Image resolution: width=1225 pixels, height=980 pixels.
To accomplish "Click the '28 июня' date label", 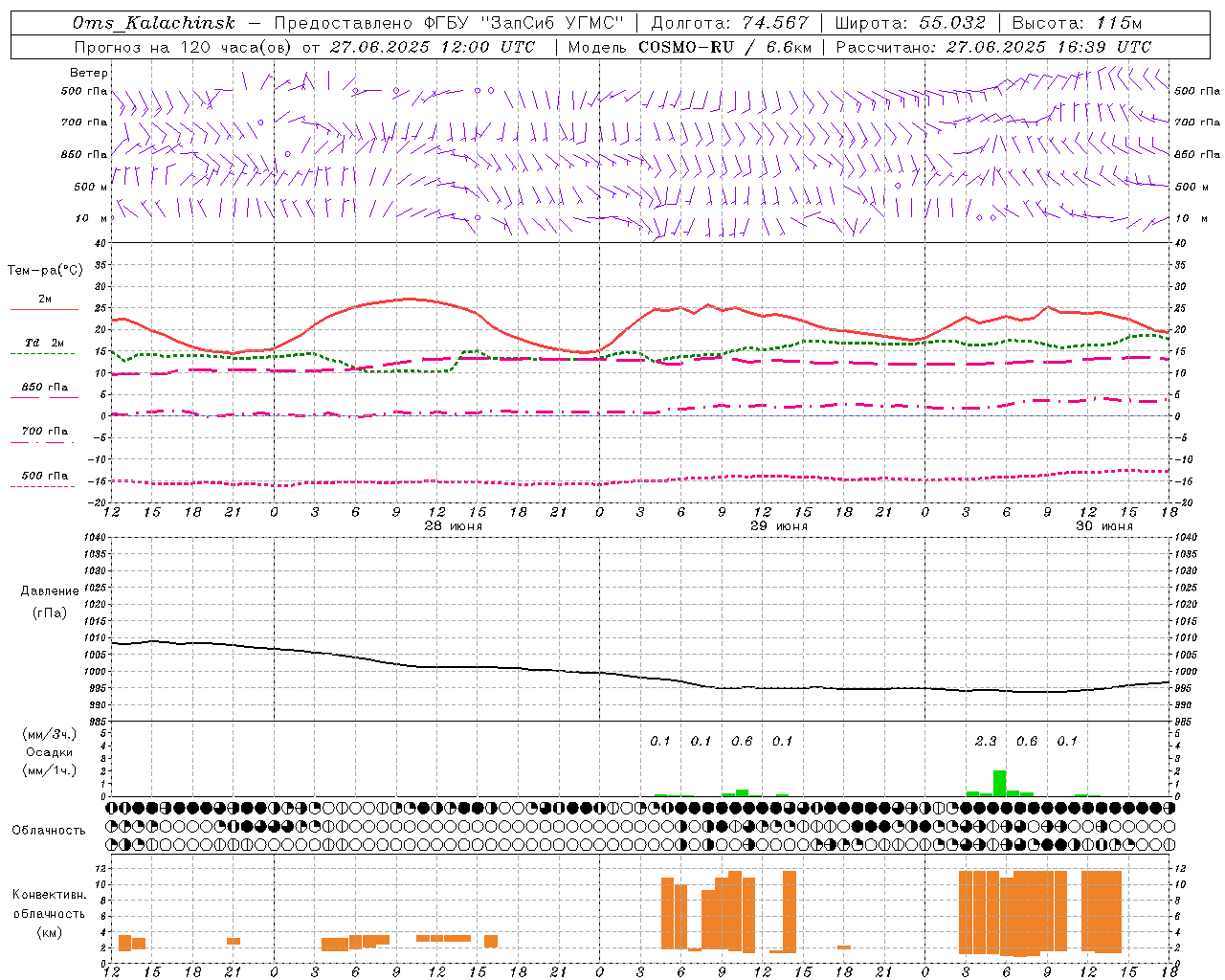I will pyautogui.click(x=453, y=526).
